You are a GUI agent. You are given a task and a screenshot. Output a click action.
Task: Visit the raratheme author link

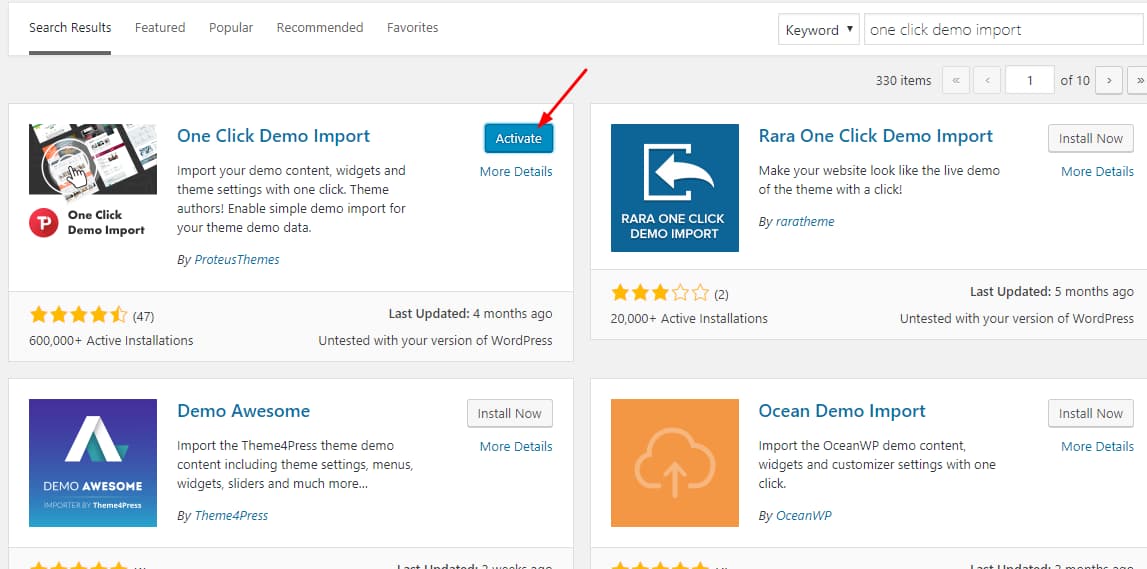tap(805, 222)
